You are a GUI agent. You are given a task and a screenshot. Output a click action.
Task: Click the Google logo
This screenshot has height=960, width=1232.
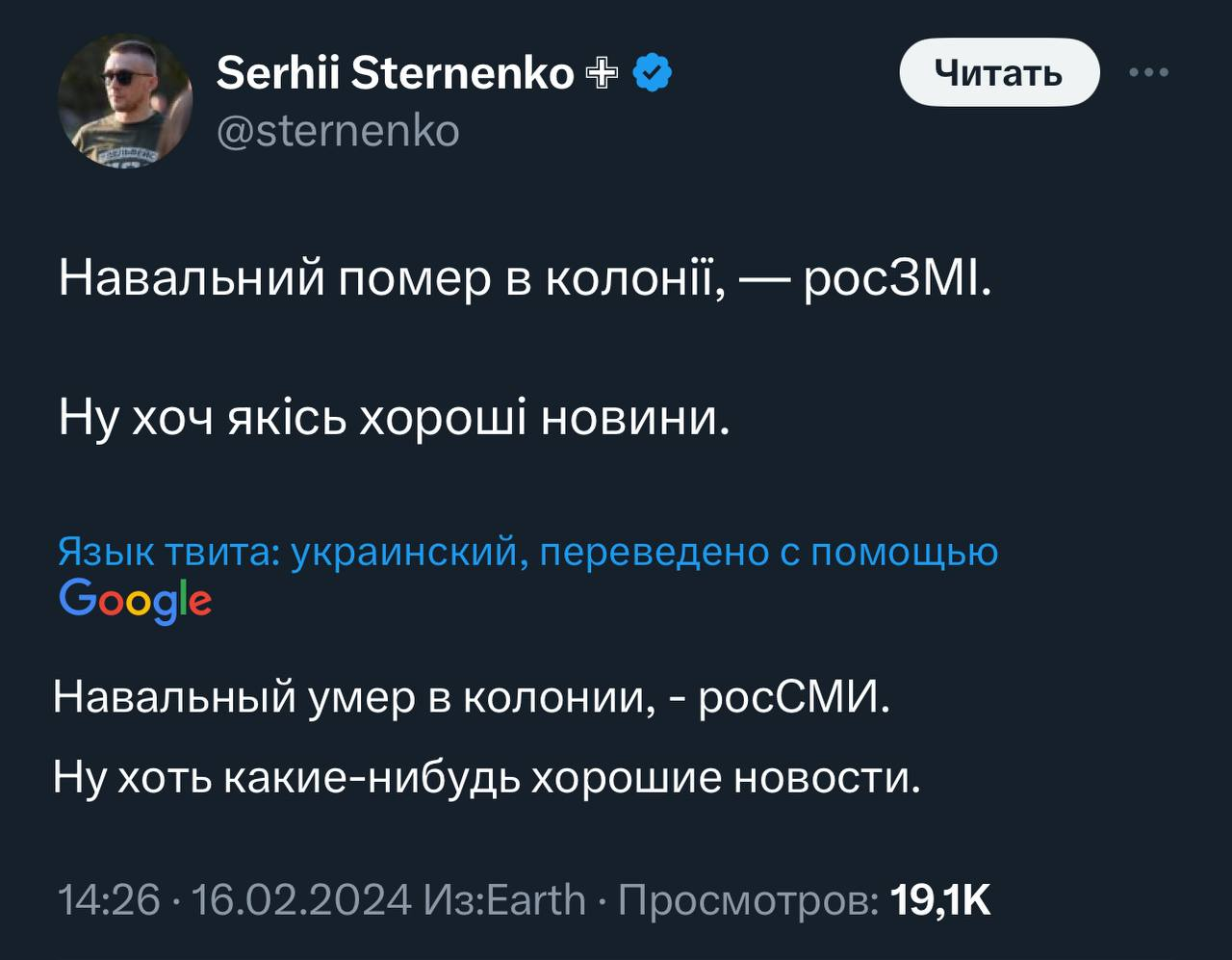point(135,600)
